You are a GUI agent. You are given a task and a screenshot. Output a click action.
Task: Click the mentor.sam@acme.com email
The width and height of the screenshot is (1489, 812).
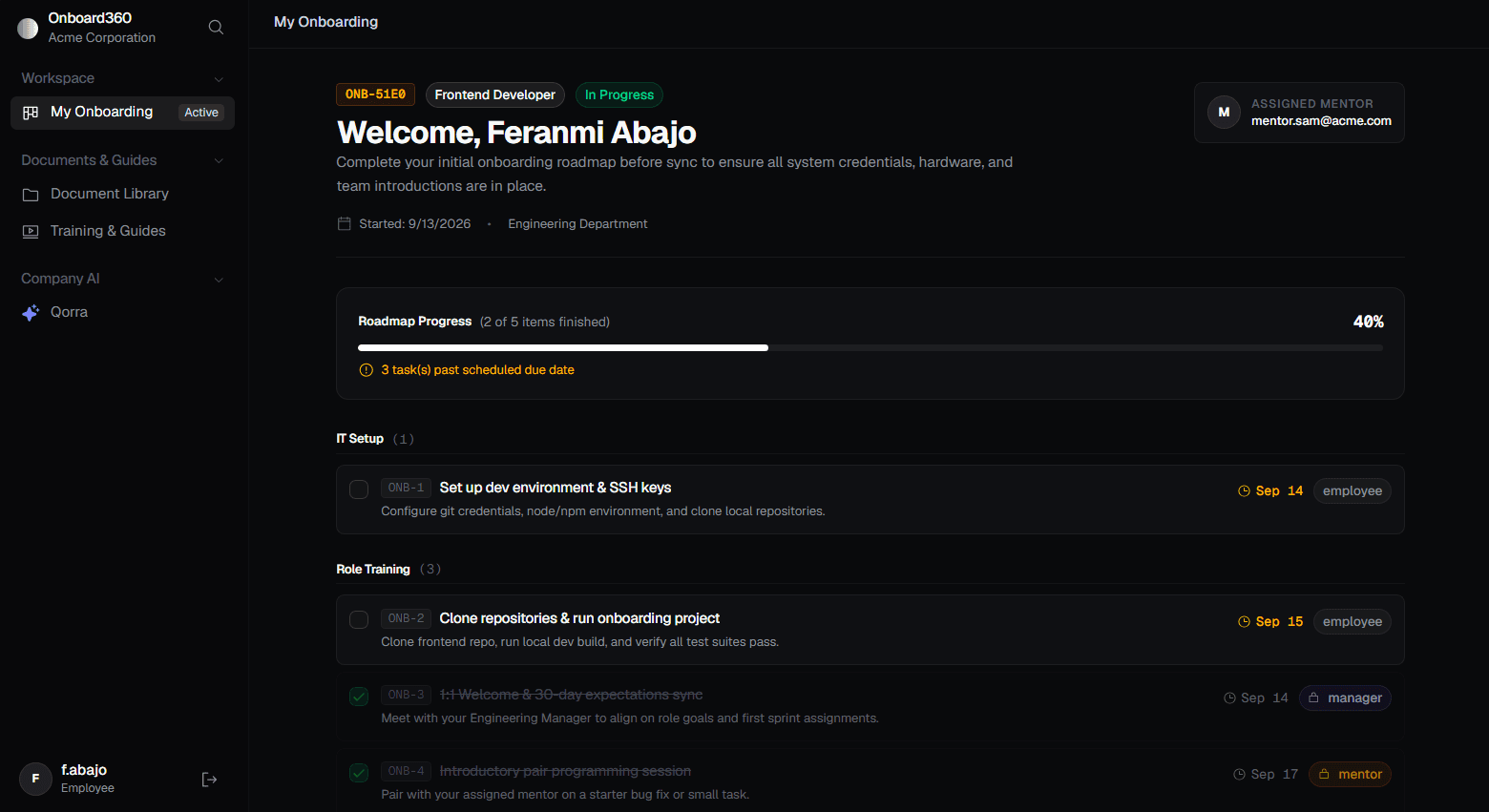[x=1321, y=121]
